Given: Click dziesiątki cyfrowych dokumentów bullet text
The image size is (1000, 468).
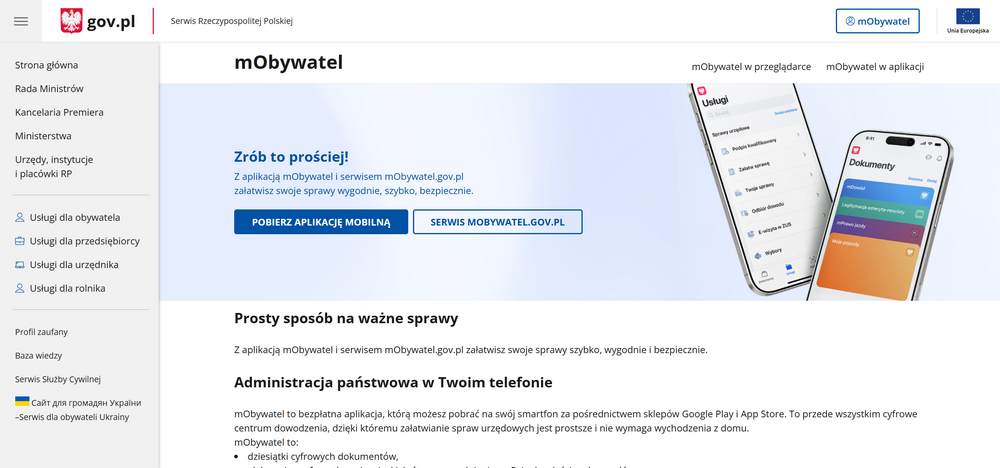Looking at the screenshot, I should click(x=323, y=456).
